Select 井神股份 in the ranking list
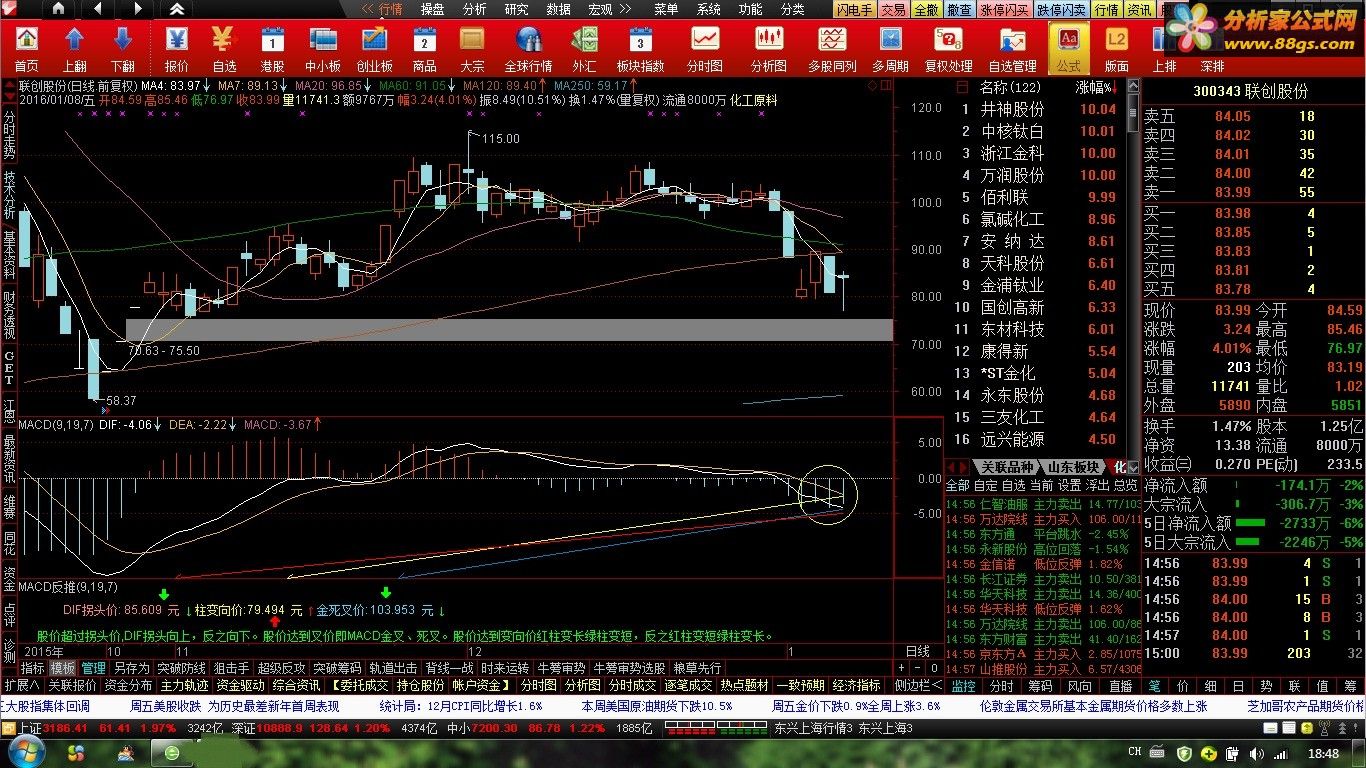This screenshot has height=768, width=1366. tap(1012, 109)
